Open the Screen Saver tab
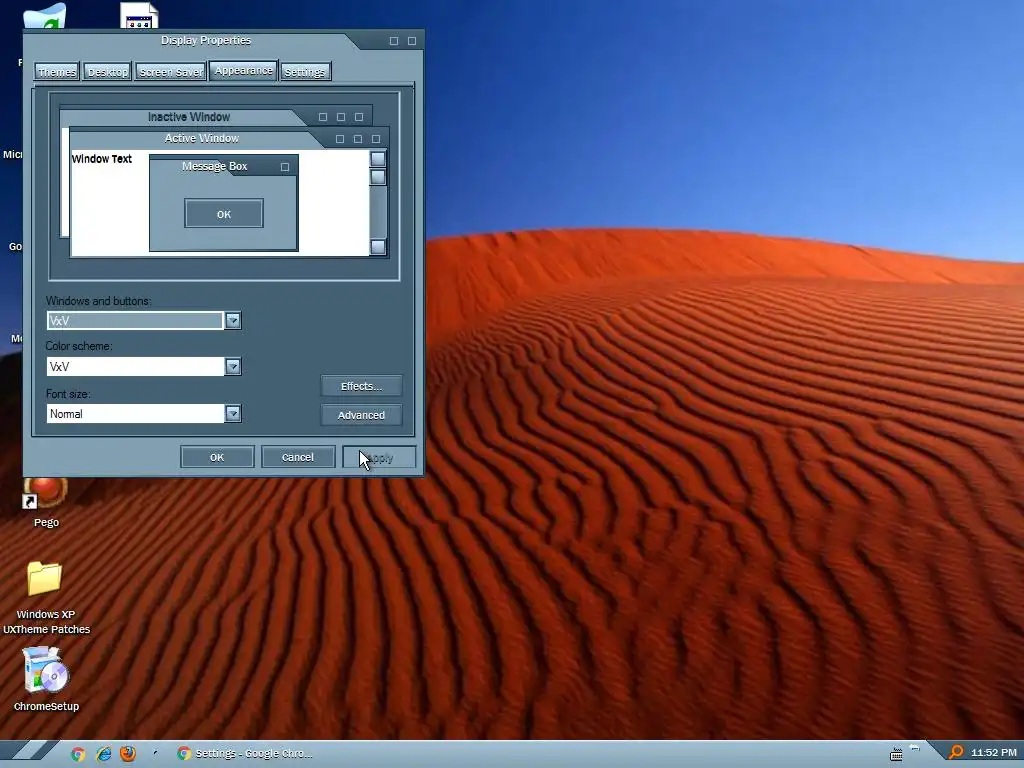 click(170, 72)
